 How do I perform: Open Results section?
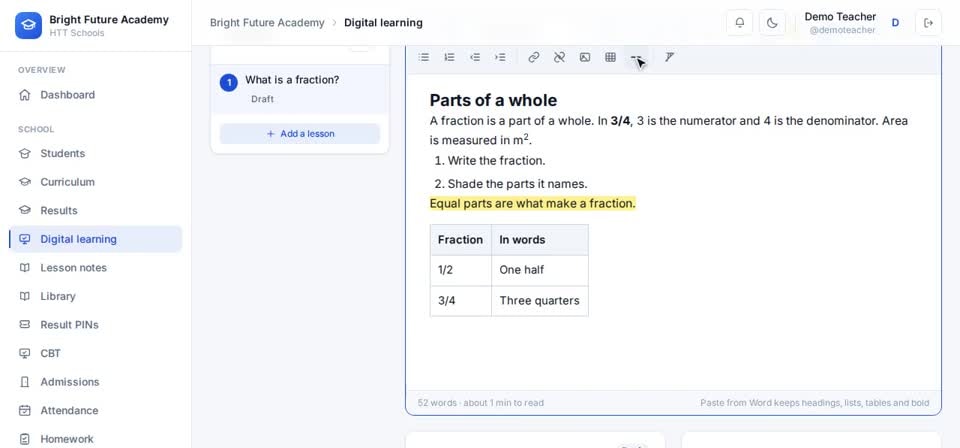tap(96, 211)
